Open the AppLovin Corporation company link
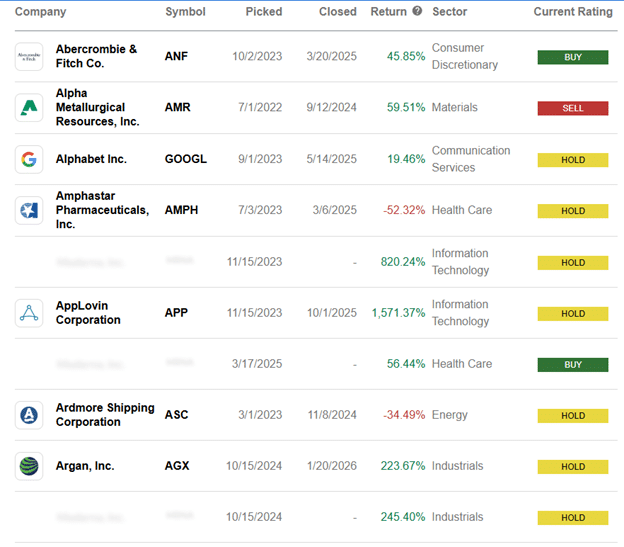The image size is (624, 547). point(89,313)
